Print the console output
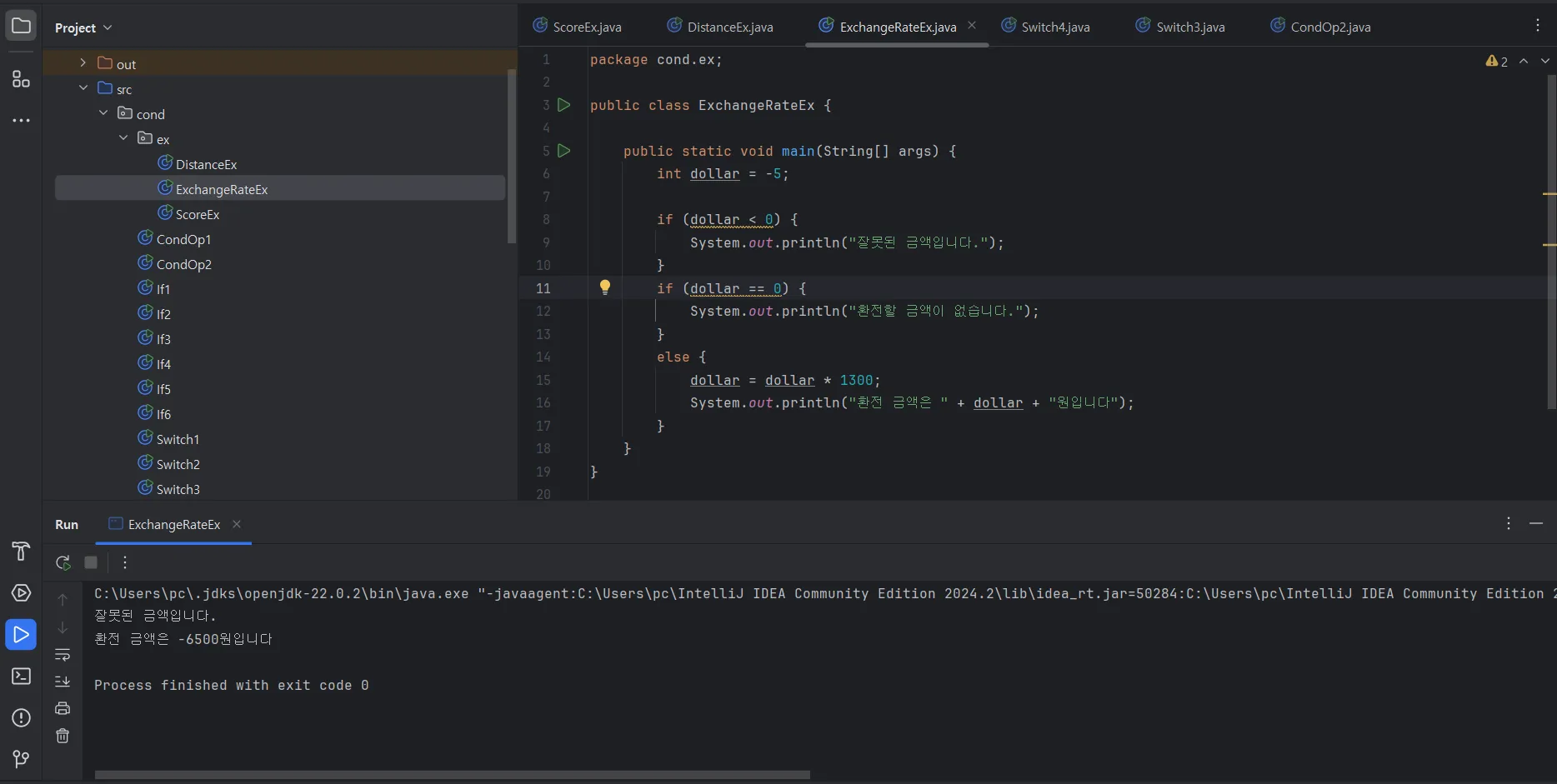Image resolution: width=1557 pixels, height=784 pixels. [x=63, y=708]
